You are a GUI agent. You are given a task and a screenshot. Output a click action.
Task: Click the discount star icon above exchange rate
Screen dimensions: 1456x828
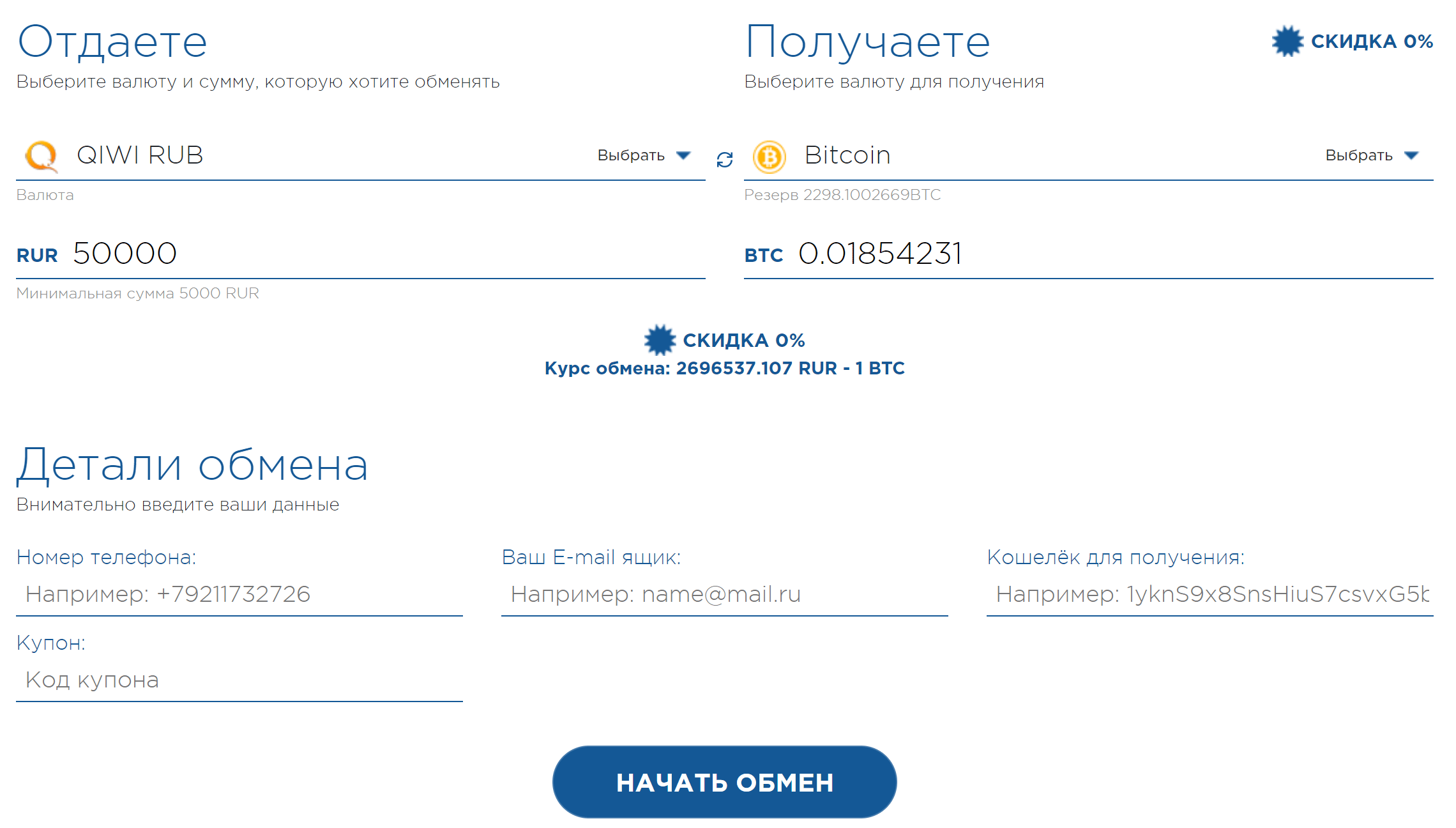click(x=660, y=341)
